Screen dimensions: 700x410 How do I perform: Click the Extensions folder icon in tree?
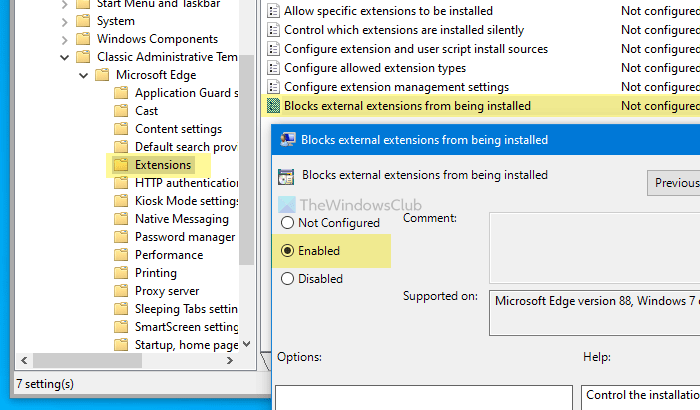pos(121,165)
